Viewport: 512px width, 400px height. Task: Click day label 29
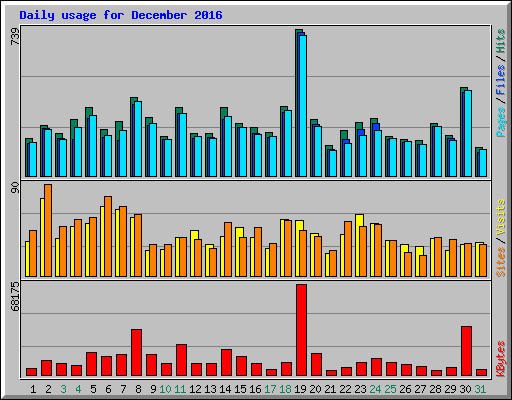[x=450, y=389]
